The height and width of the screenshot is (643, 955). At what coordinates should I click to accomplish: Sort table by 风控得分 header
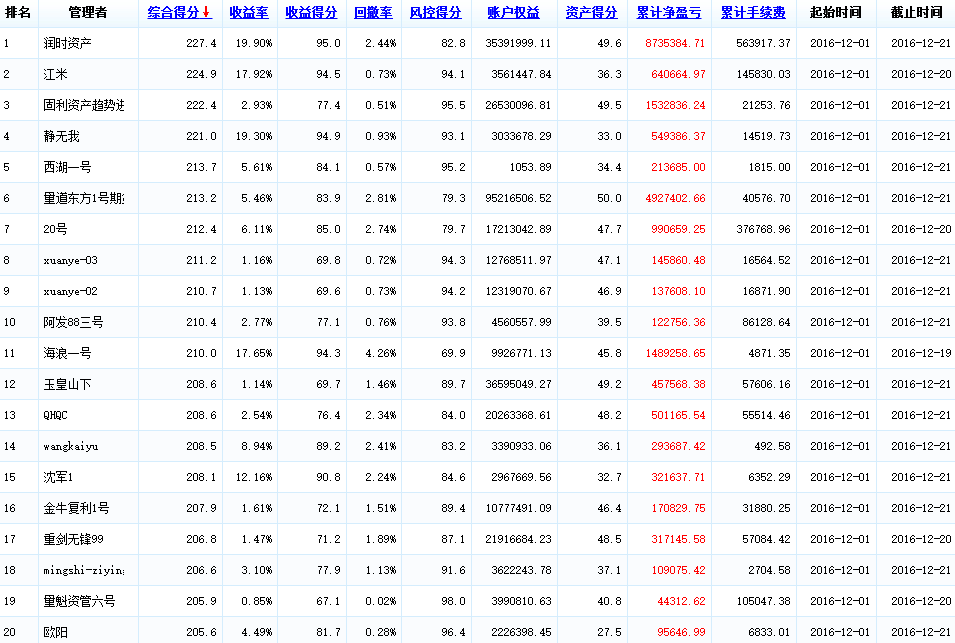tap(435, 12)
